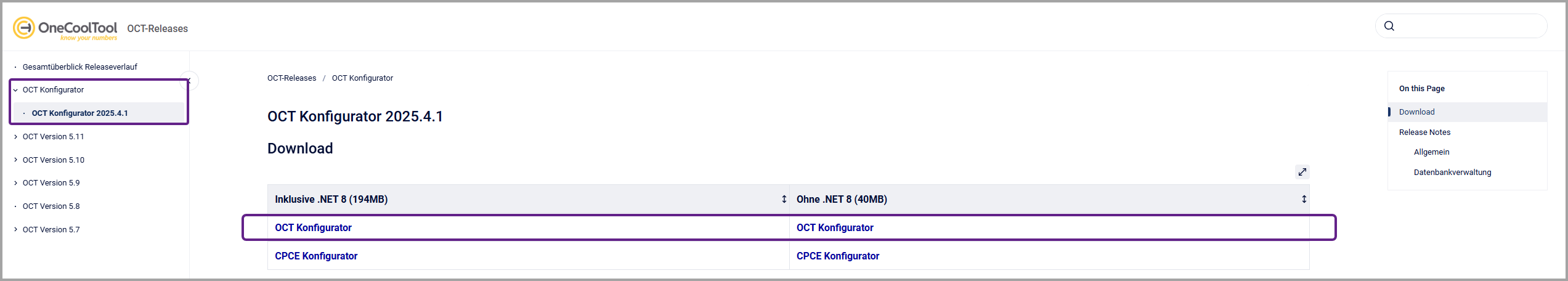1568x281 pixels.
Task: Download CPCE Konfigurator without .NET 8
Action: (x=837, y=256)
